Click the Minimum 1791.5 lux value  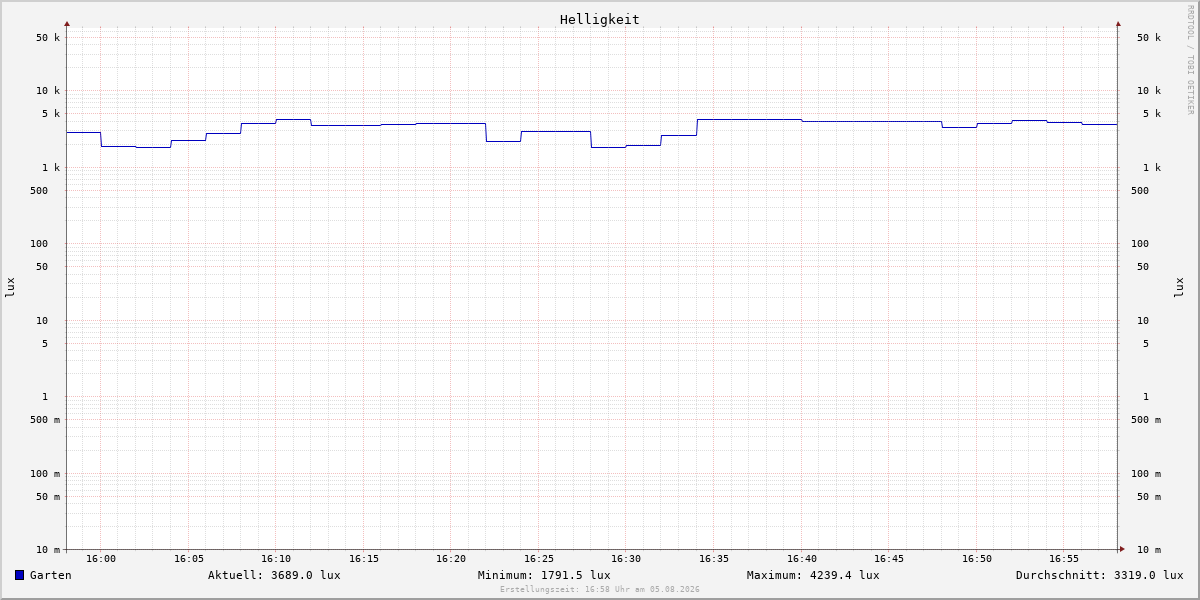[x=544, y=575]
